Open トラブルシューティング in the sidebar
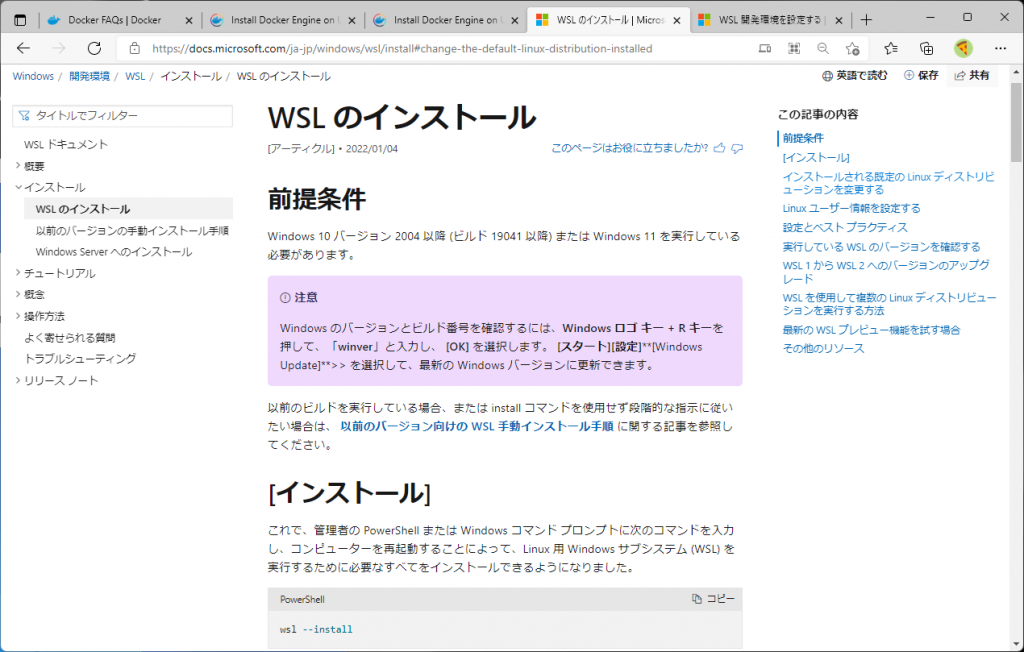Image resolution: width=1024 pixels, height=652 pixels. coord(80,359)
